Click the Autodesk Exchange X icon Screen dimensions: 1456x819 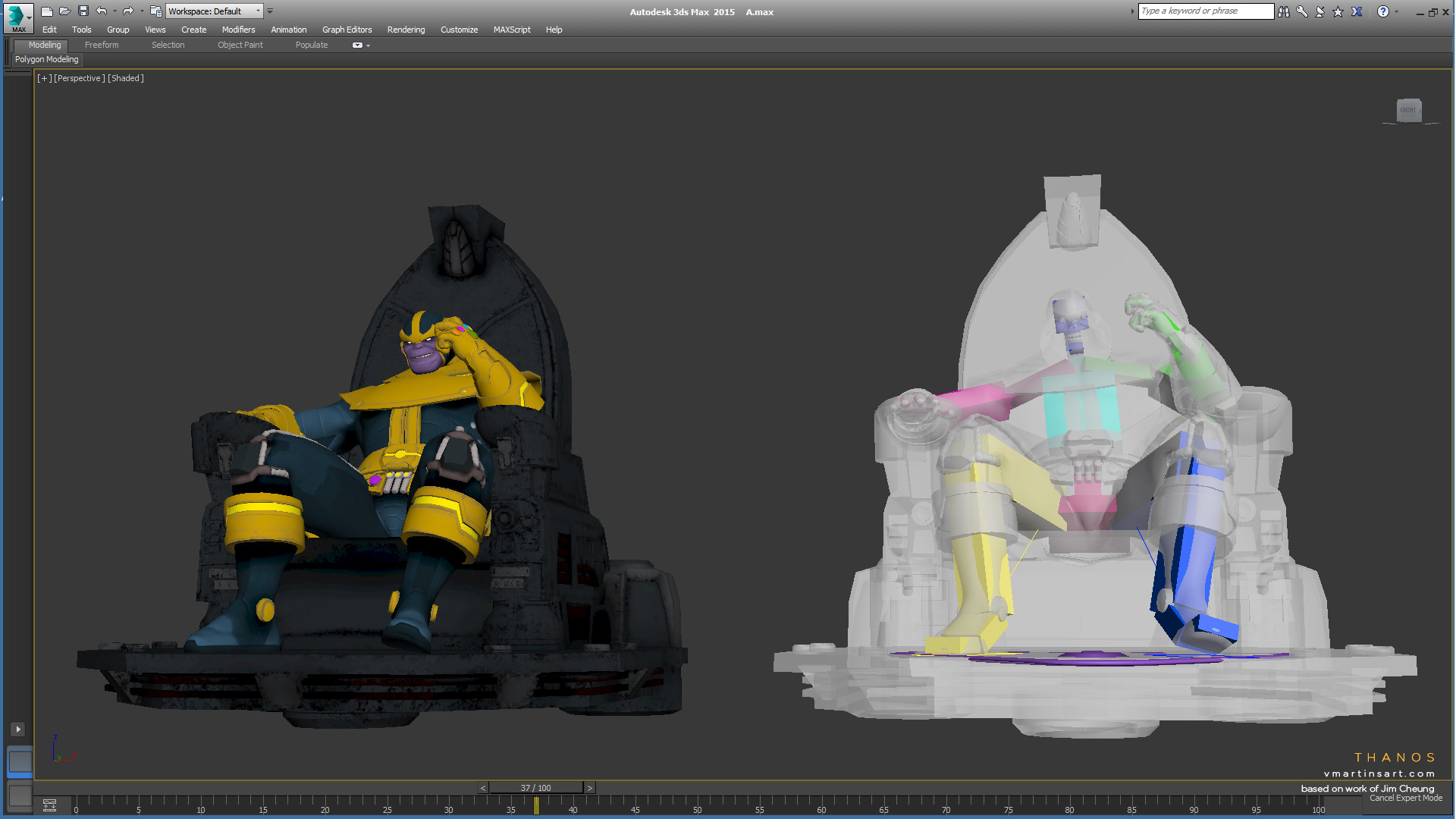pos(1357,11)
